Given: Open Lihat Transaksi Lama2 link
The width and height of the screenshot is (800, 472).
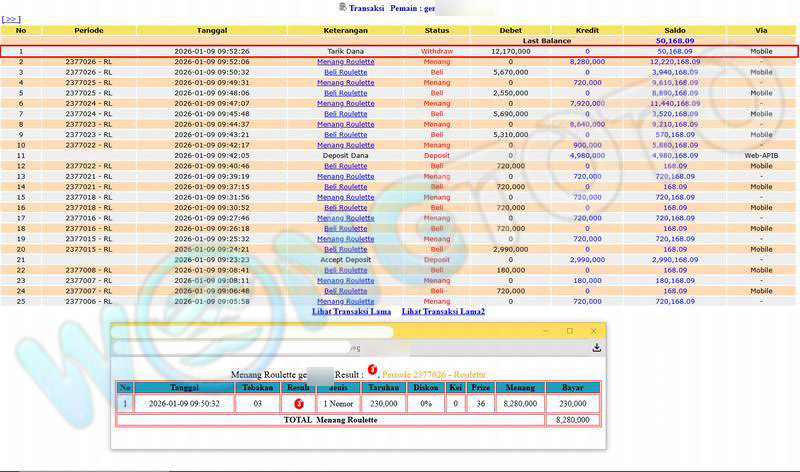Looking at the screenshot, I should [443, 312].
